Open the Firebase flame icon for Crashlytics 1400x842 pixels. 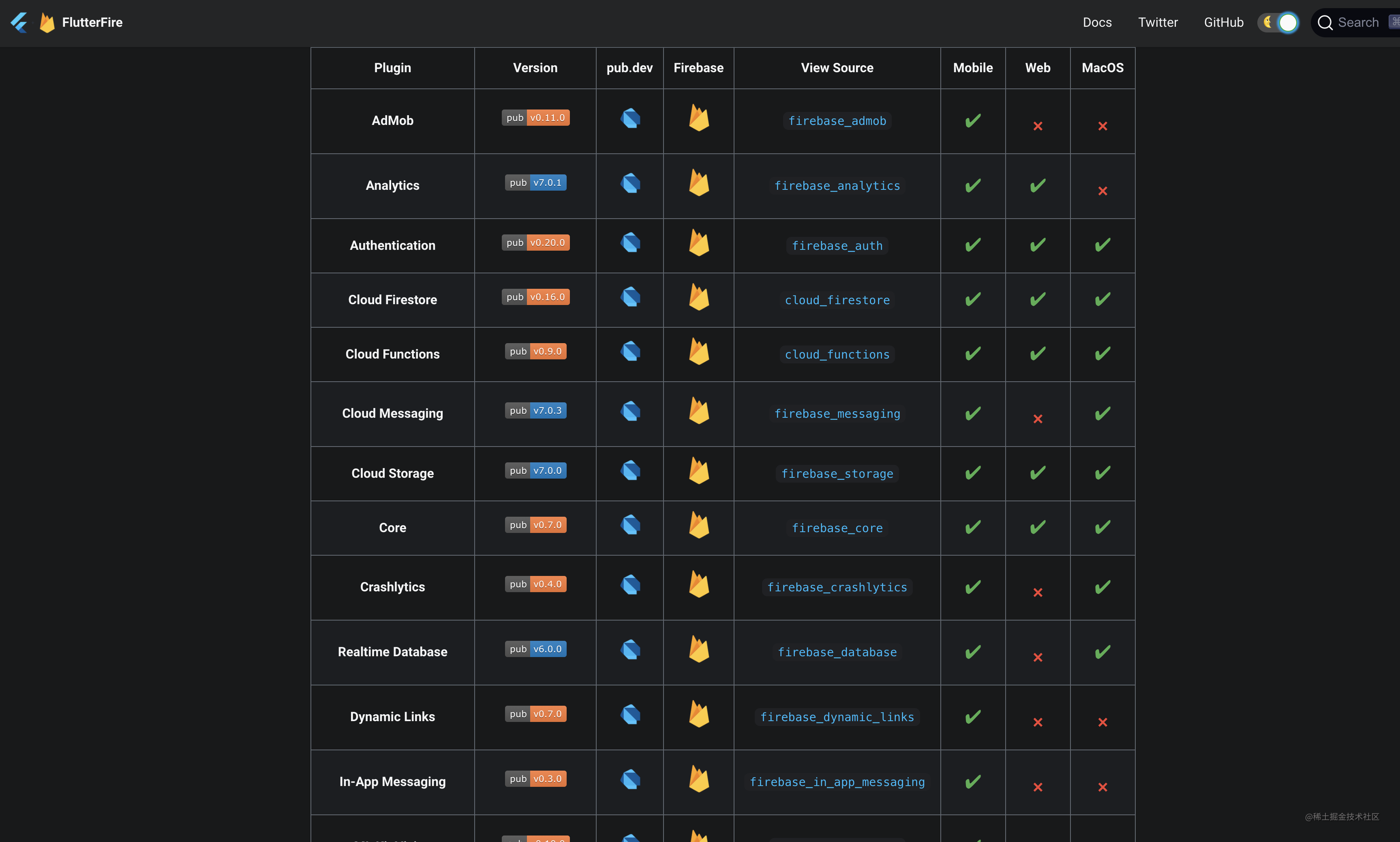[699, 584]
